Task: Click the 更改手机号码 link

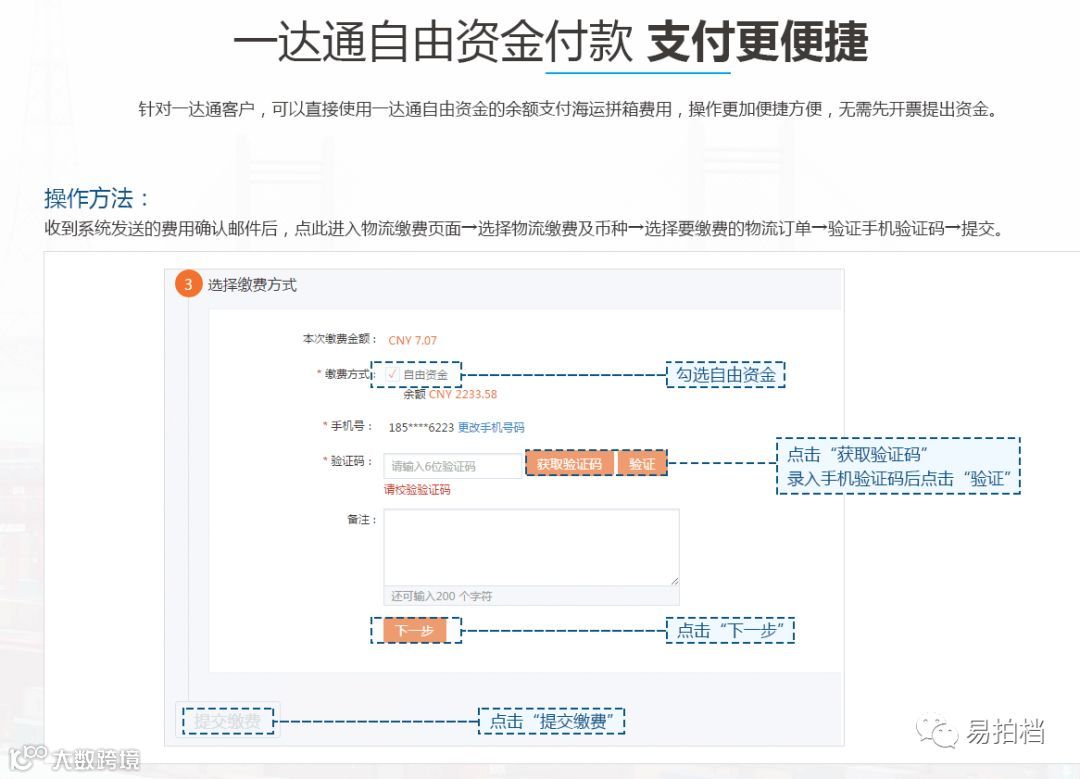Action: tap(491, 427)
